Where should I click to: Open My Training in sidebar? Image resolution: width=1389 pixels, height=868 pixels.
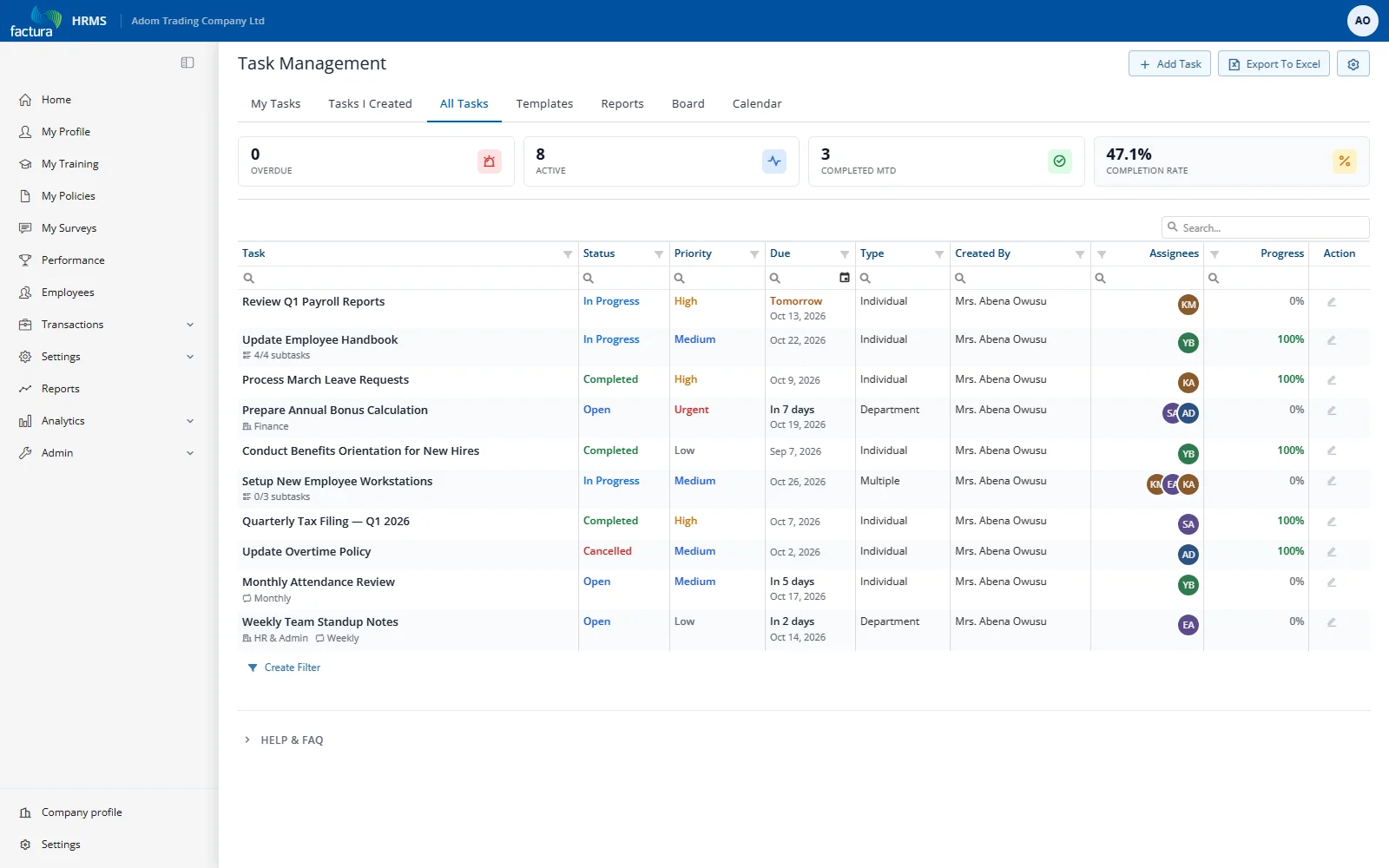pos(69,164)
